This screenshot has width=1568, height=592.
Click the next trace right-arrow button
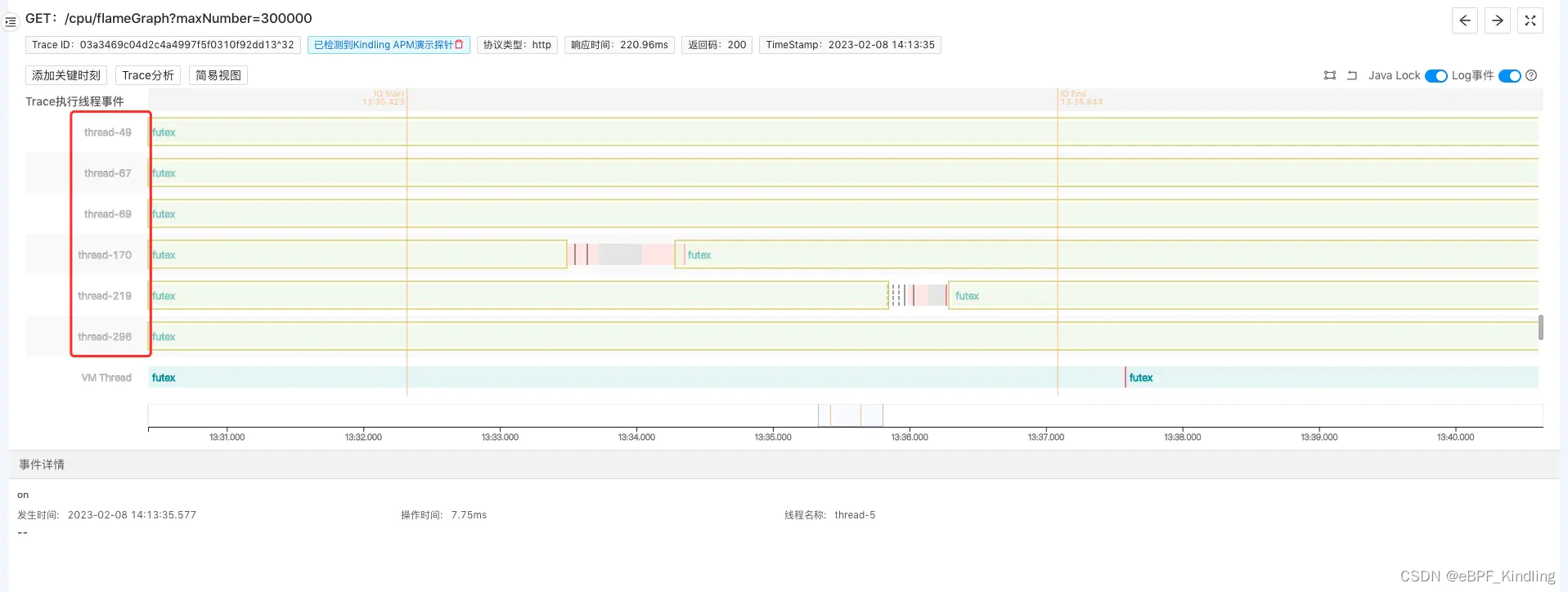pyautogui.click(x=1497, y=20)
